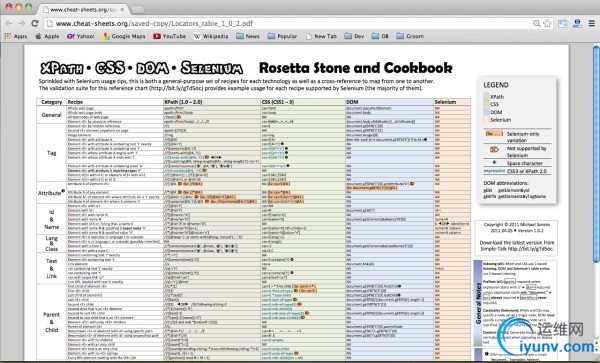
Task: Click the 'Id & Name' category cell
Action: coord(52,219)
